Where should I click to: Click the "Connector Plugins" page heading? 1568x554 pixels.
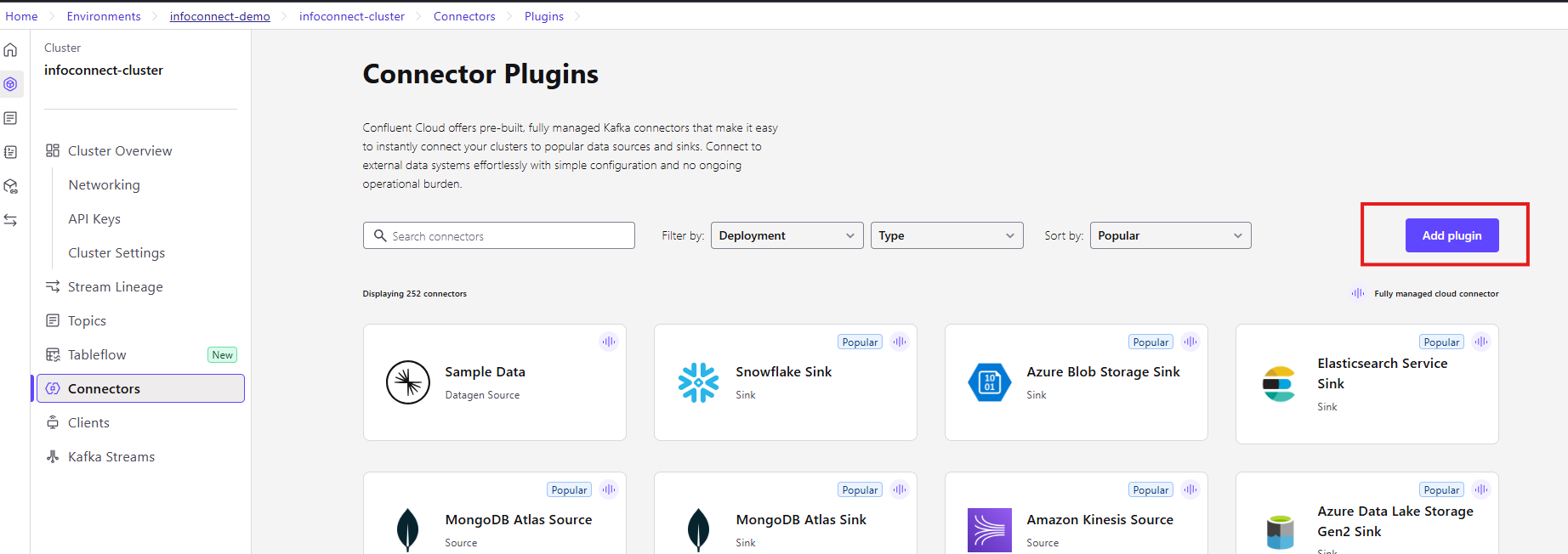click(480, 75)
